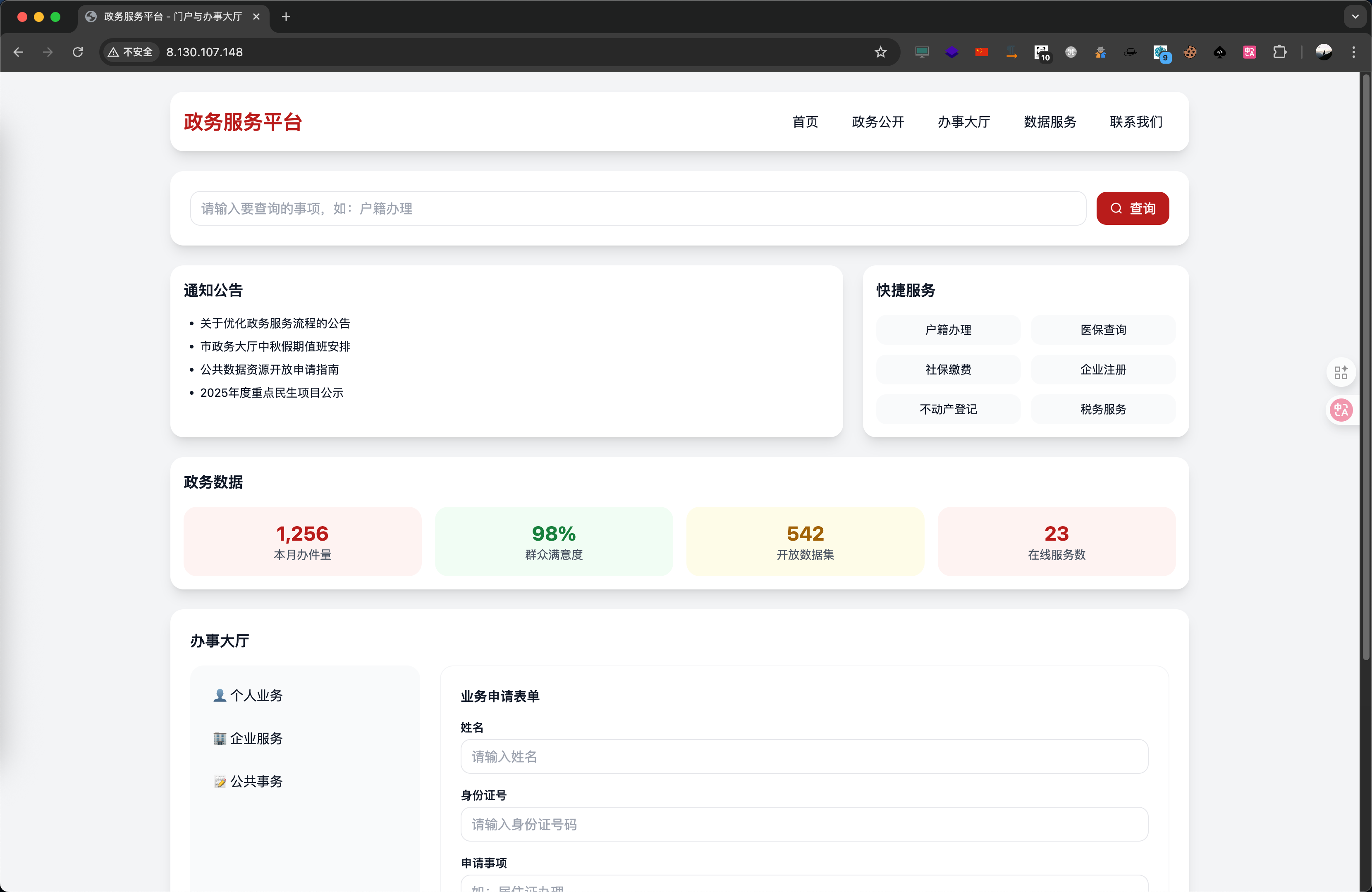1372x892 pixels.
Task: Open Chrome three-dot menu
Action: [x=1353, y=52]
